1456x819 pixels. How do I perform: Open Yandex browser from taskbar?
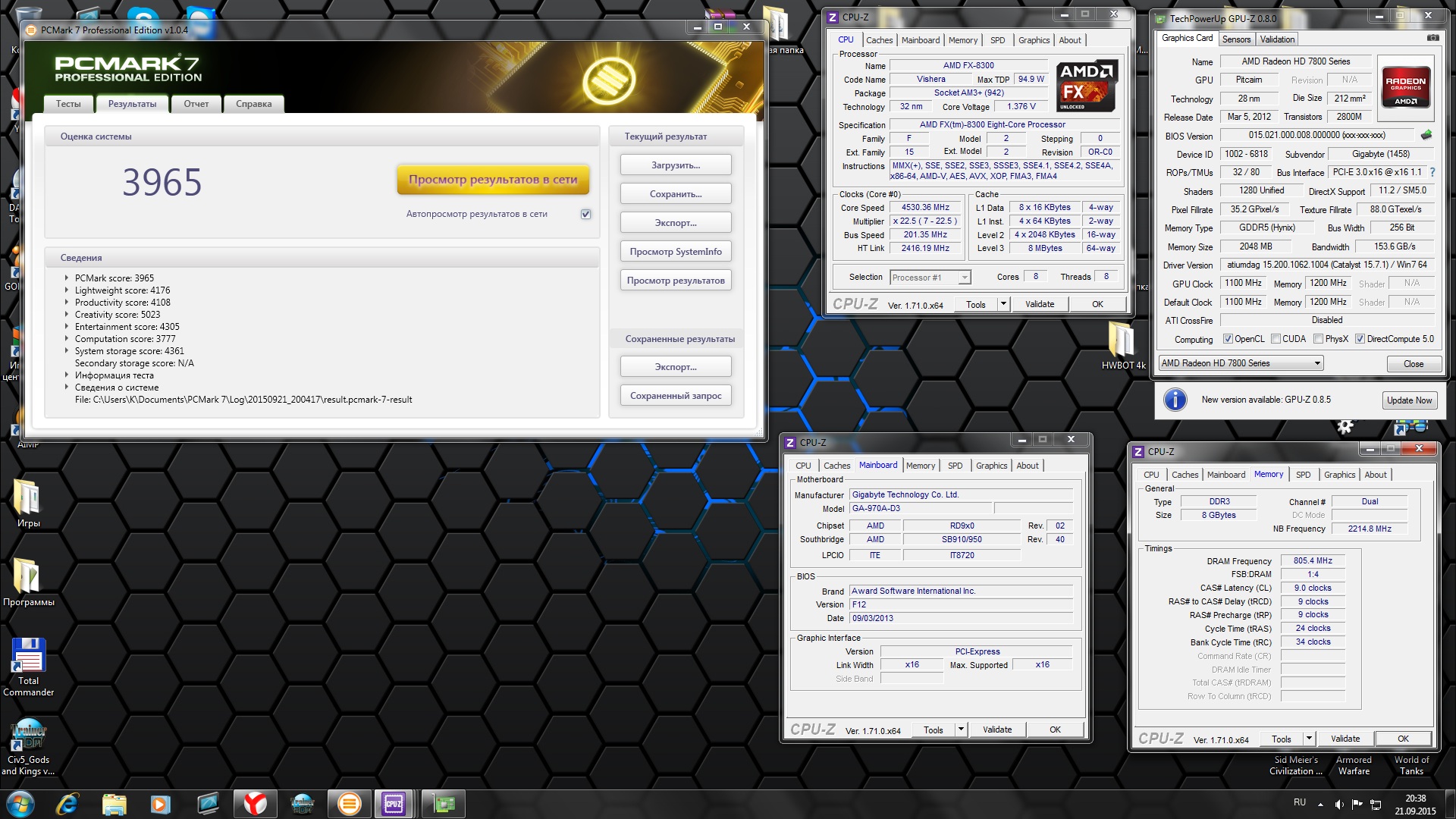[256, 804]
